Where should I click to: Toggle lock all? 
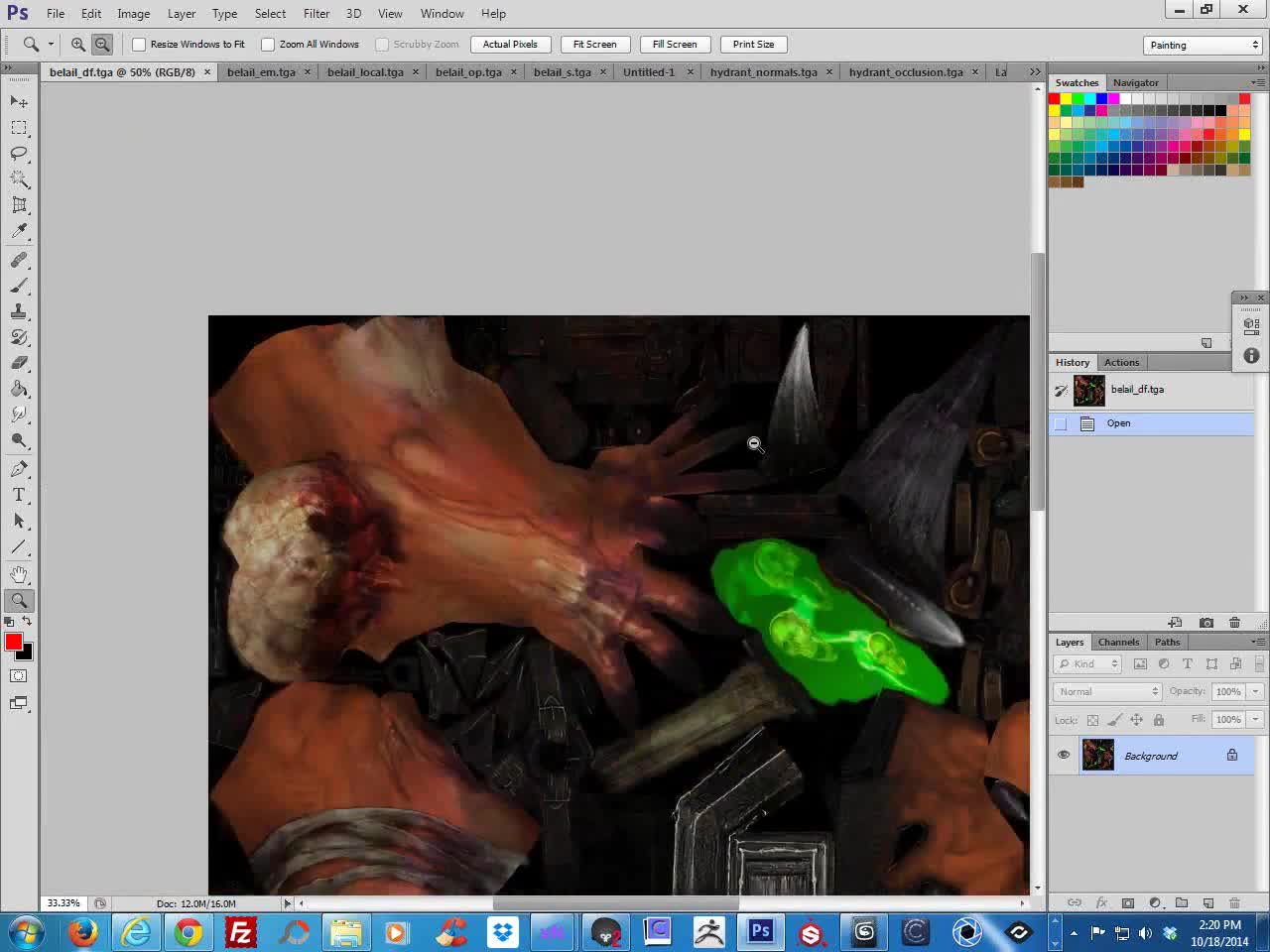click(1158, 720)
